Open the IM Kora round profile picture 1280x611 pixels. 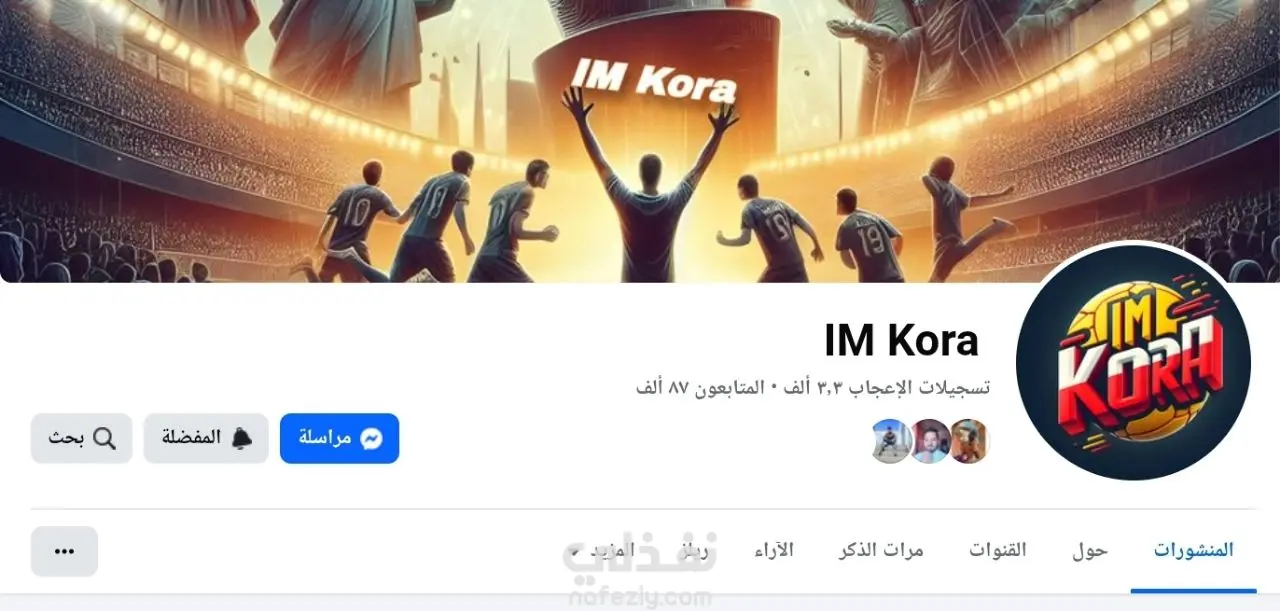tap(1133, 362)
